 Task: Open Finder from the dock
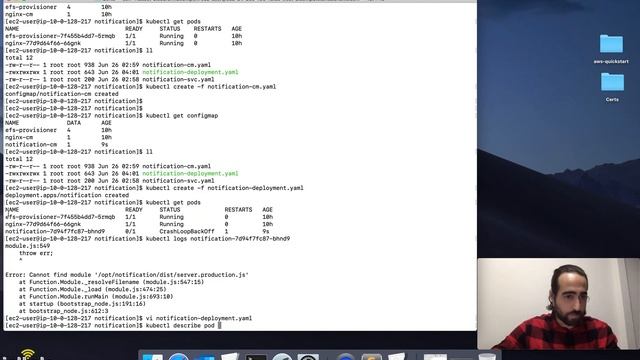152,357
